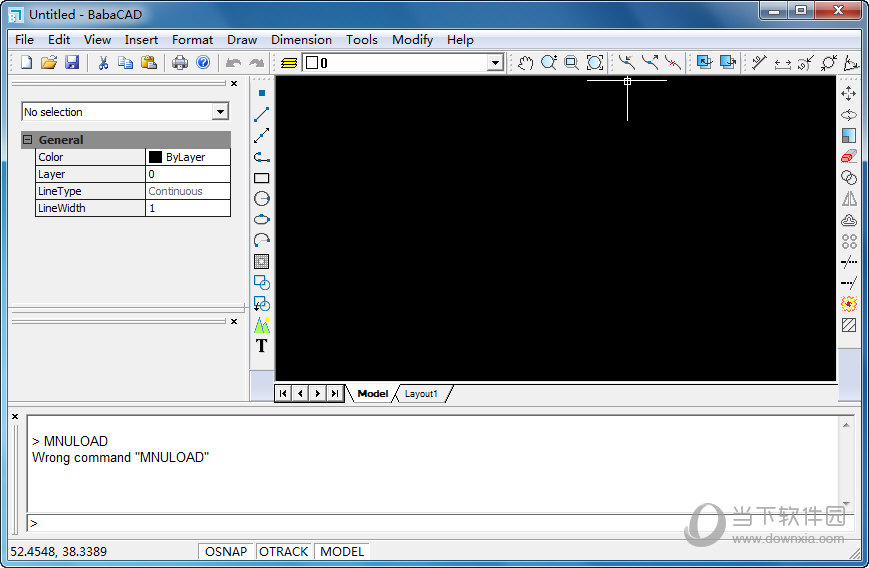869x568 pixels.
Task: Select the Circle drawing tool
Action: click(x=262, y=198)
